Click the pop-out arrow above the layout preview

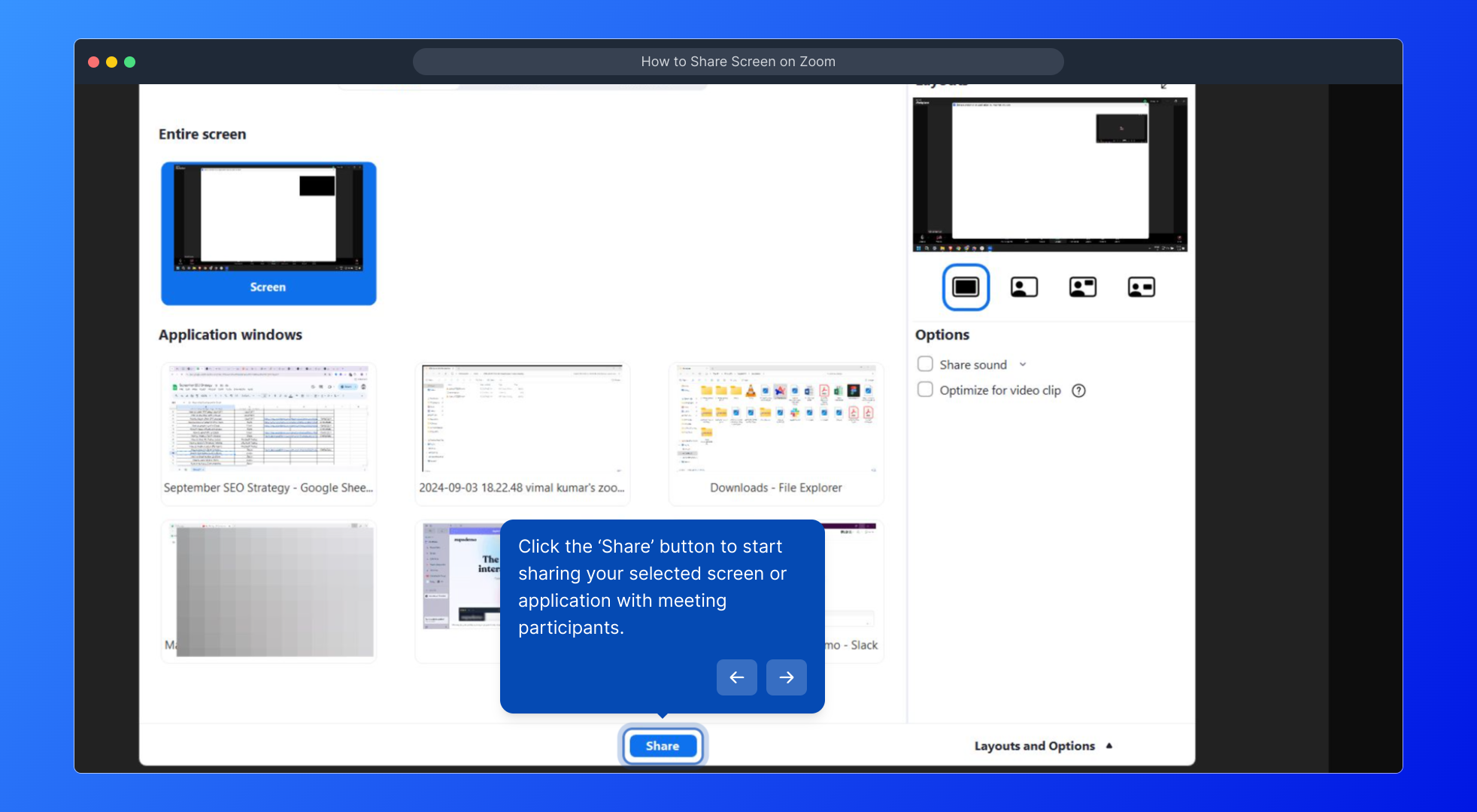coord(1164,86)
